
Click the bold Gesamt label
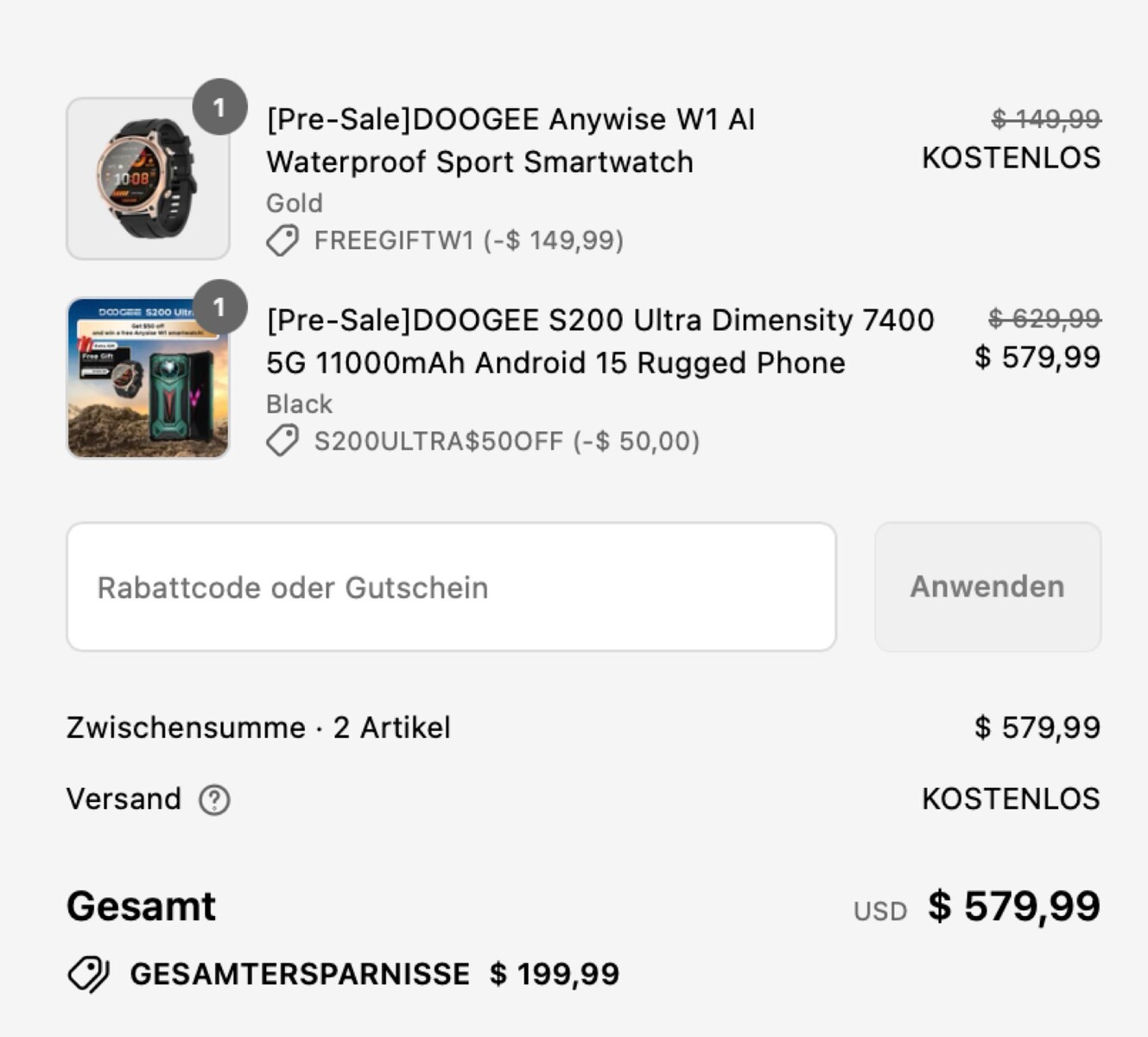[x=141, y=907]
